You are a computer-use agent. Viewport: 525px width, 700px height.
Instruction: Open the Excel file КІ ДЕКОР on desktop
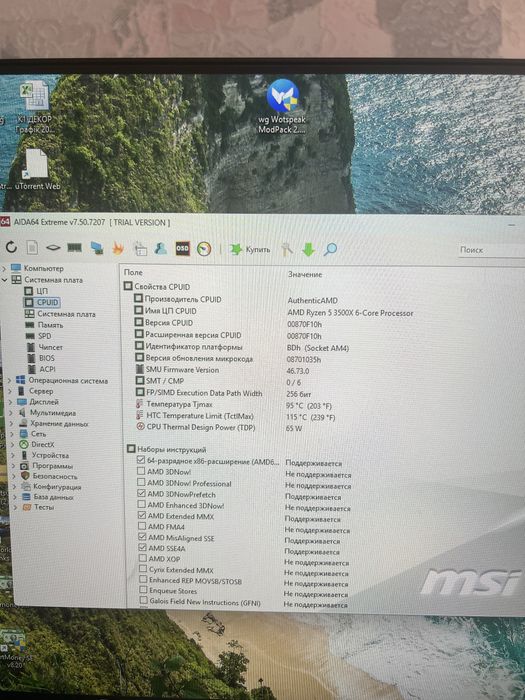click(34, 107)
